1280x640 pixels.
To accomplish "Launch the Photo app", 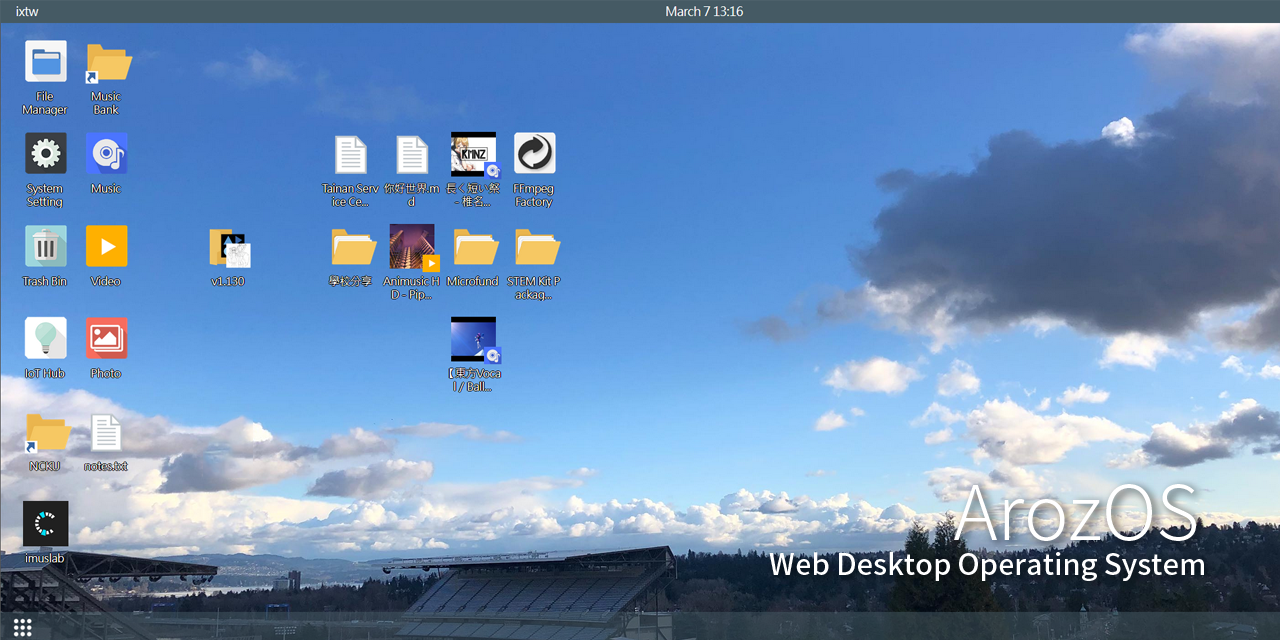I will (106, 339).
